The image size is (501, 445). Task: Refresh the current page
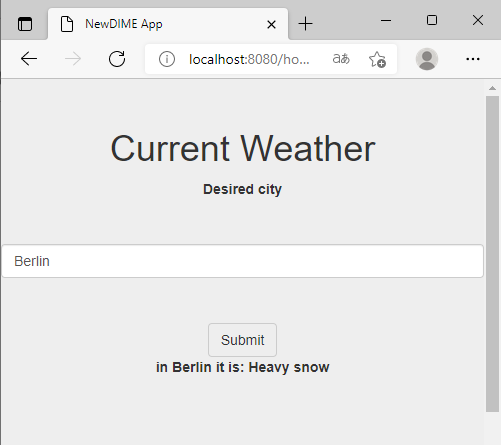[x=117, y=59]
